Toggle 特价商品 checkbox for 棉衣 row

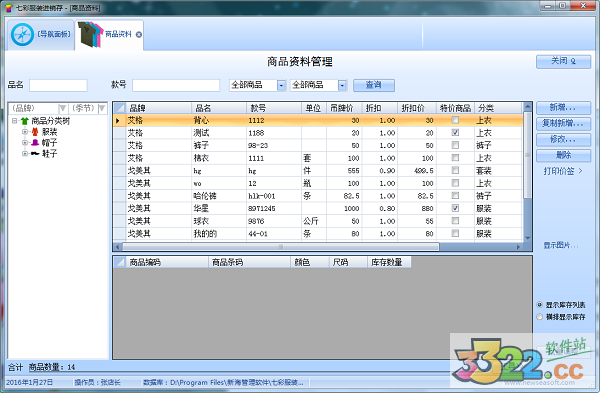pyautogui.click(x=455, y=158)
